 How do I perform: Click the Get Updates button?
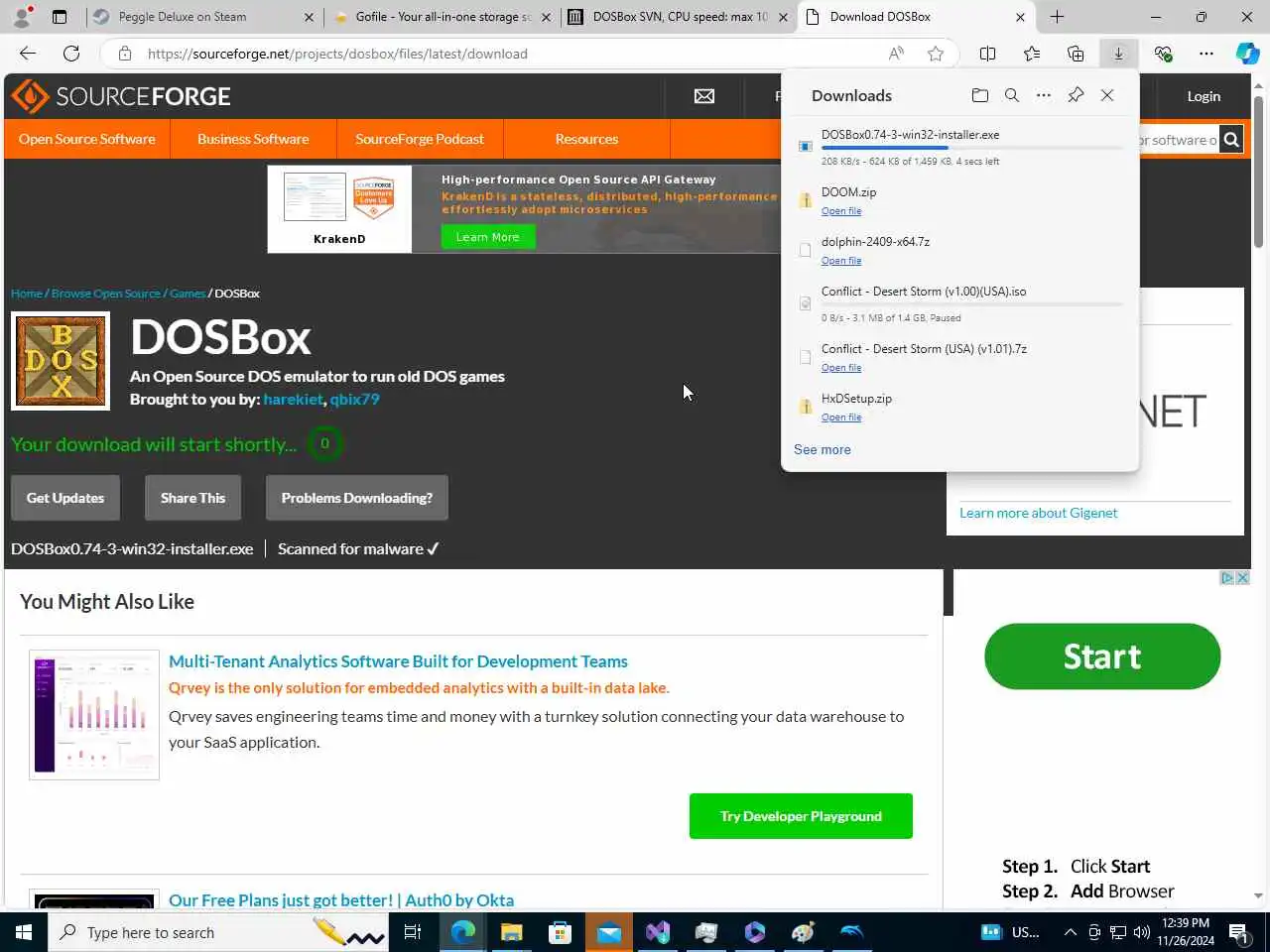tap(65, 498)
